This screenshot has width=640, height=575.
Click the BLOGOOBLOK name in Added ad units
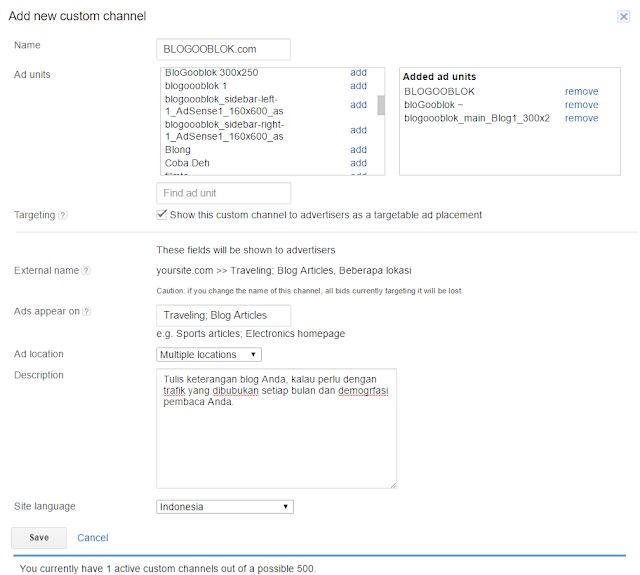439,91
